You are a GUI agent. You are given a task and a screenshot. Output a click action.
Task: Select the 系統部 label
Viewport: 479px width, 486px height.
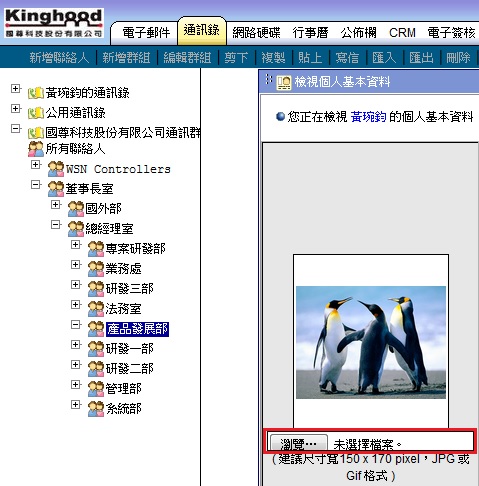pos(124,409)
